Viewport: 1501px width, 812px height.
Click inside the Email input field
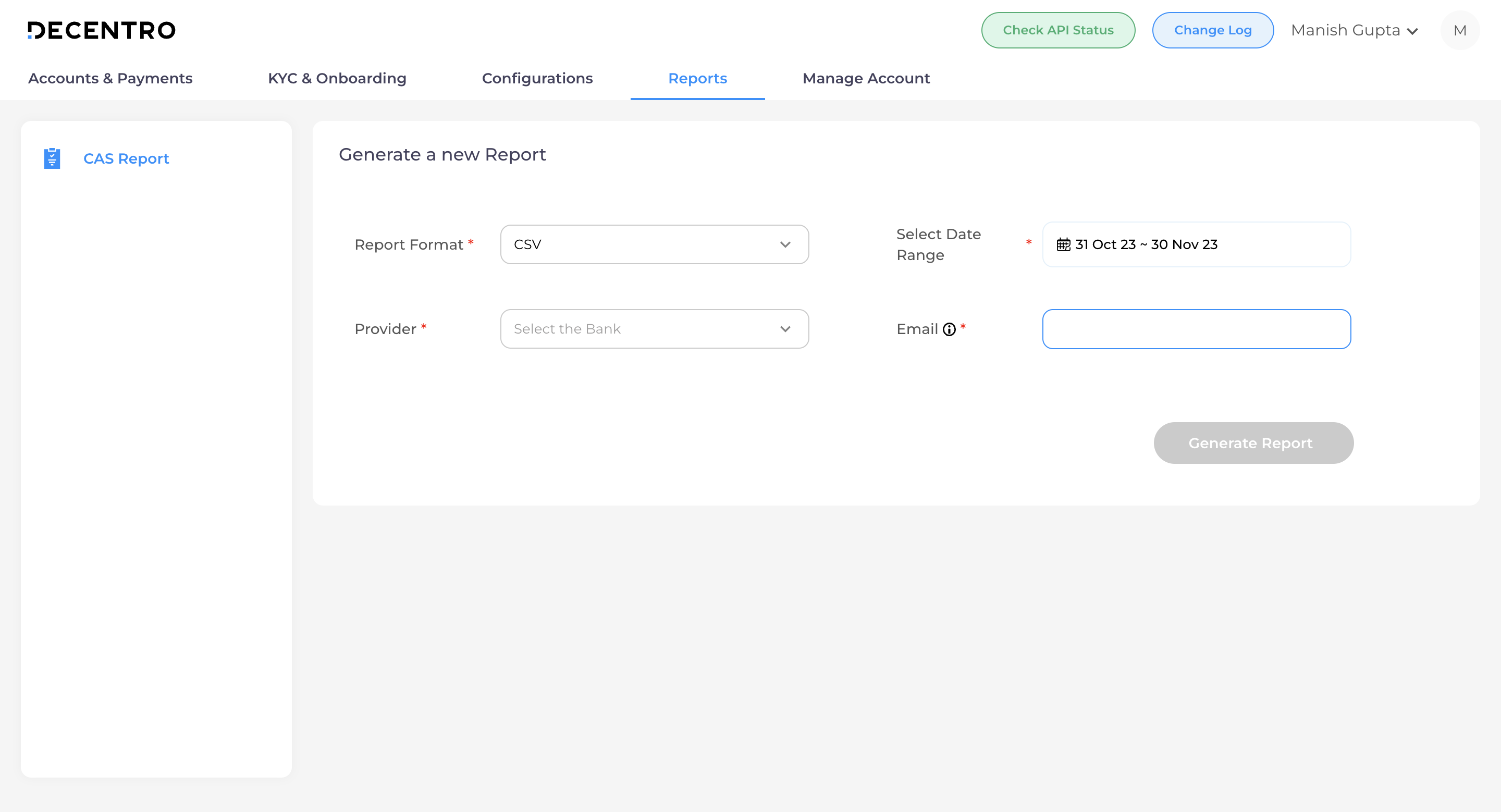(1196, 328)
